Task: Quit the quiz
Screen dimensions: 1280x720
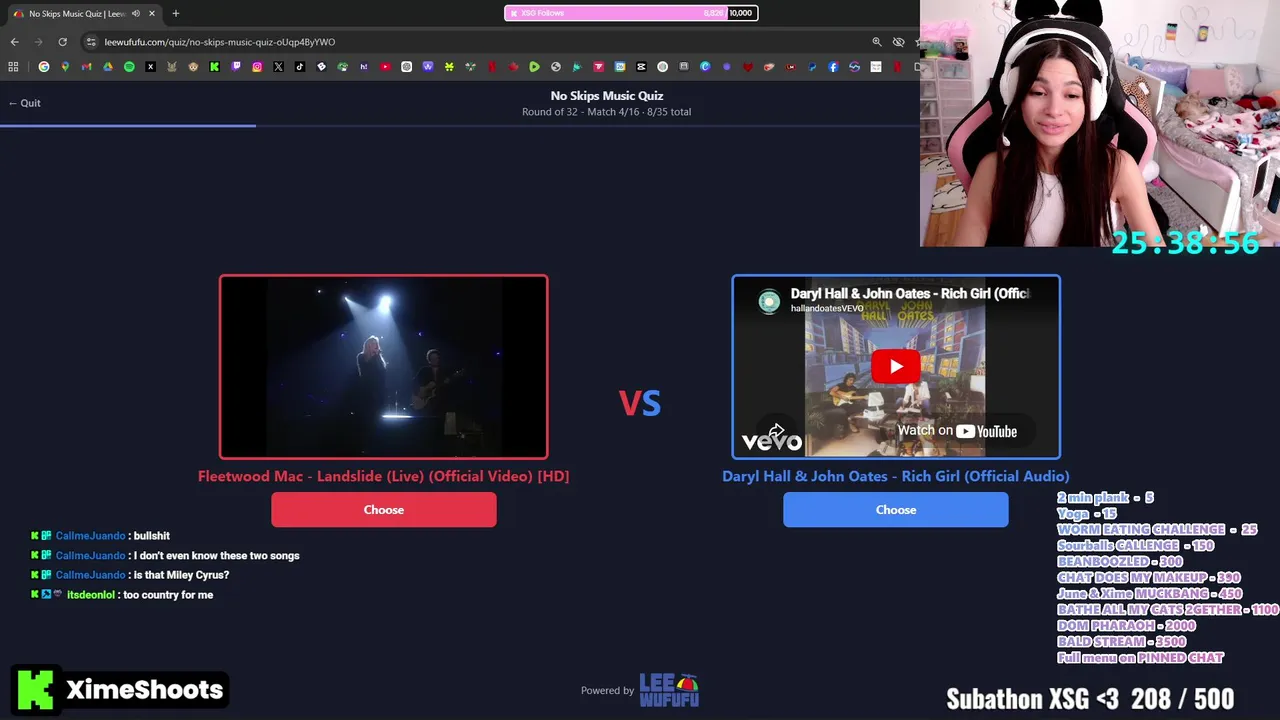Action: [24, 103]
